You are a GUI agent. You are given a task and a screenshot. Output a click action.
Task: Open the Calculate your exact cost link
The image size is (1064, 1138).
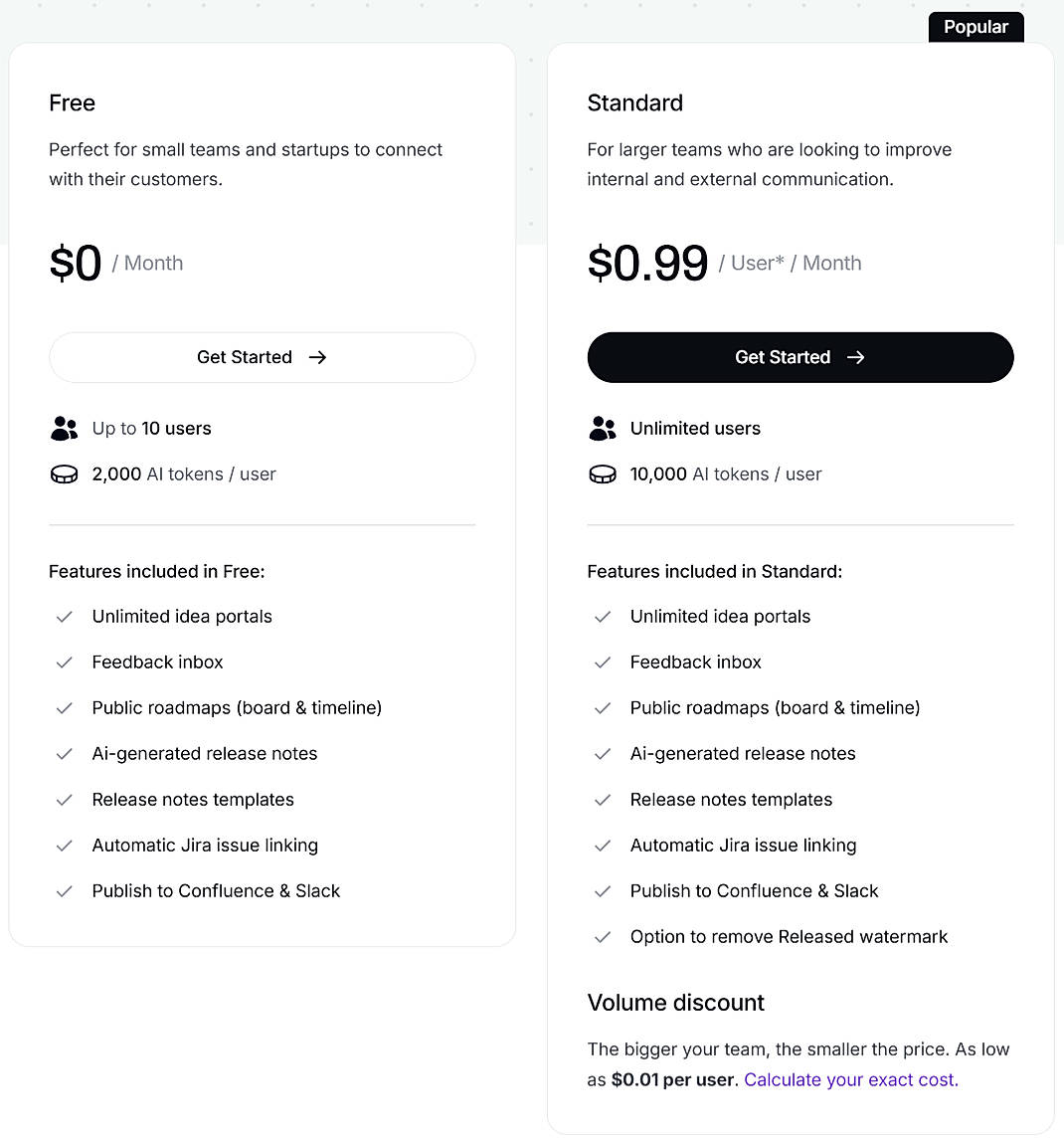point(850,1079)
